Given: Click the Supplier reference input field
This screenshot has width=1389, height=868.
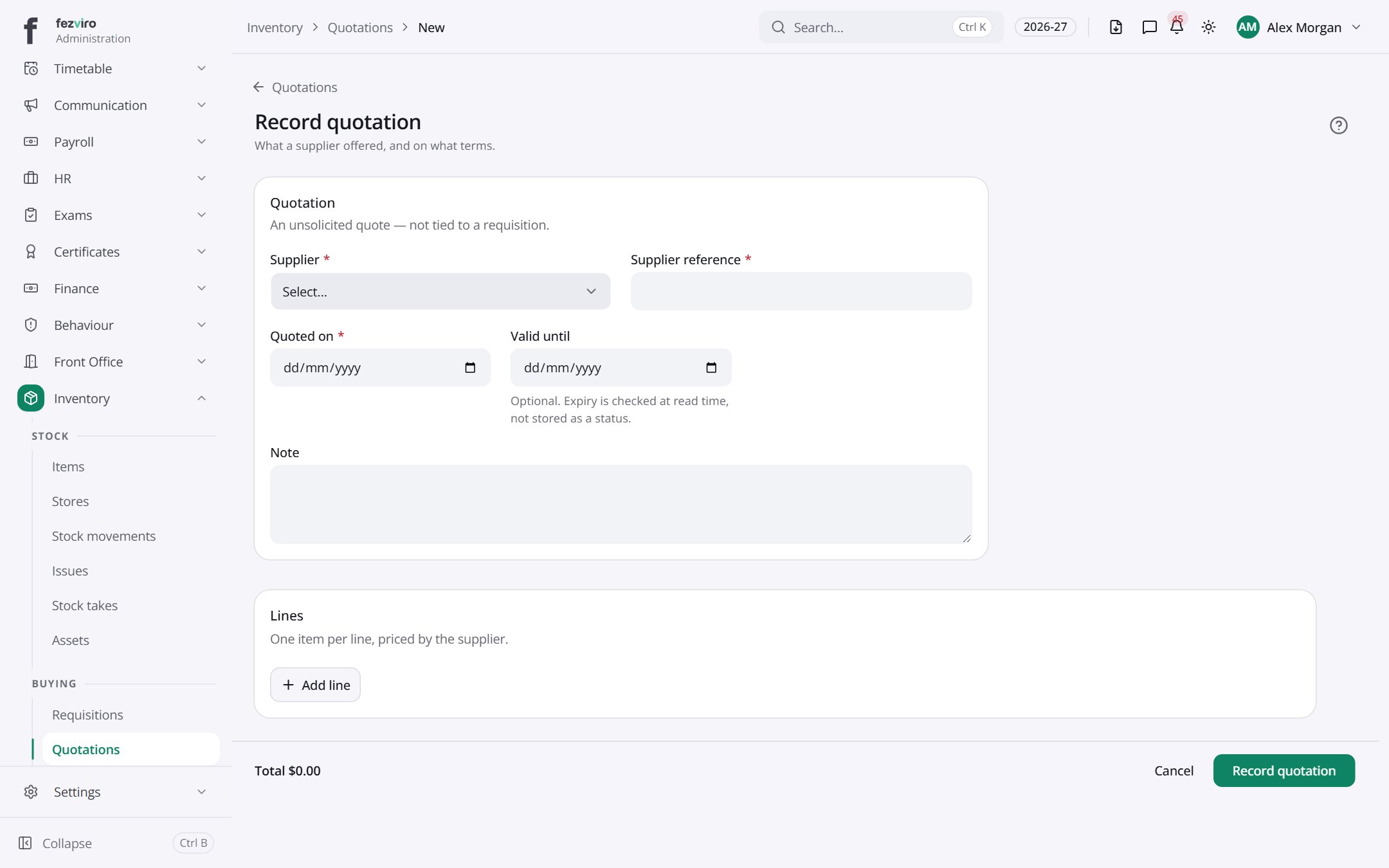Looking at the screenshot, I should (x=801, y=291).
